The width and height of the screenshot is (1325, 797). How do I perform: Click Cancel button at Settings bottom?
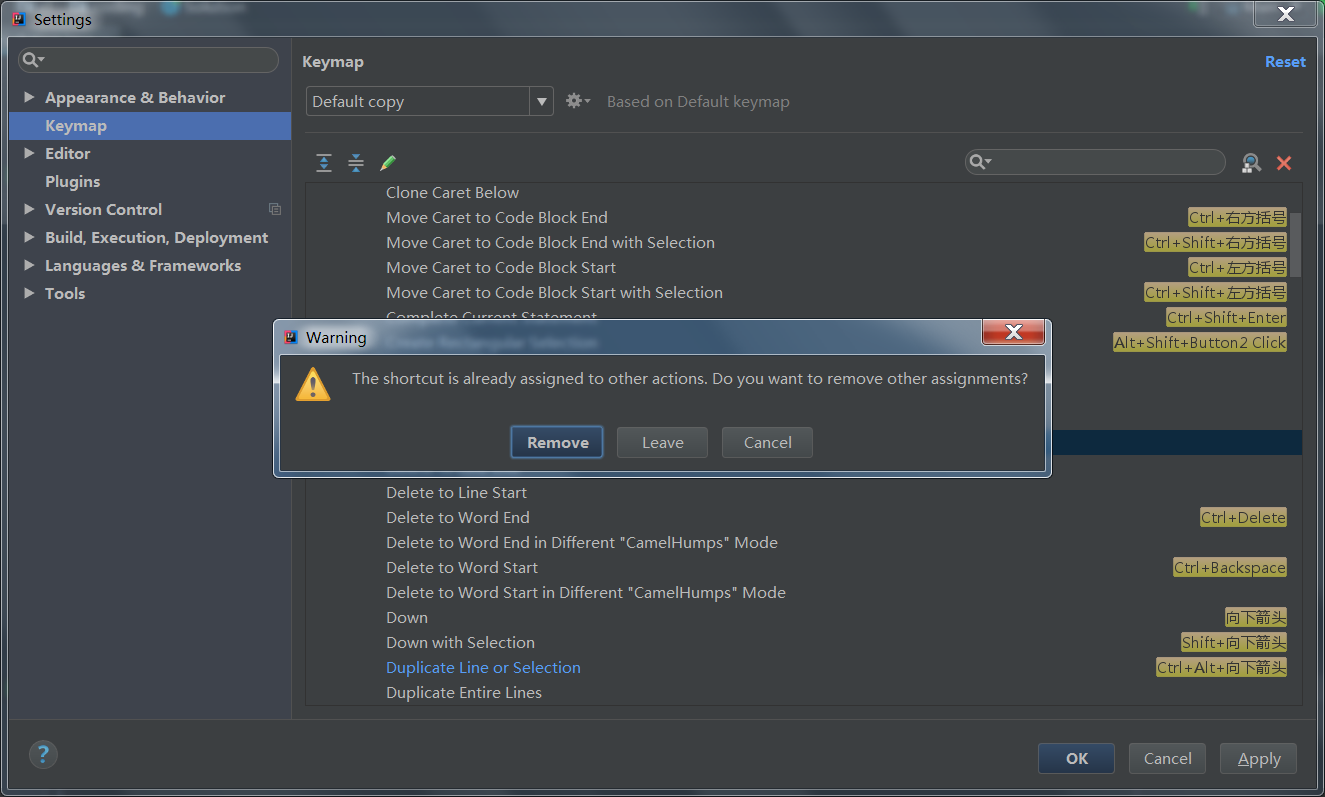pos(1167,758)
